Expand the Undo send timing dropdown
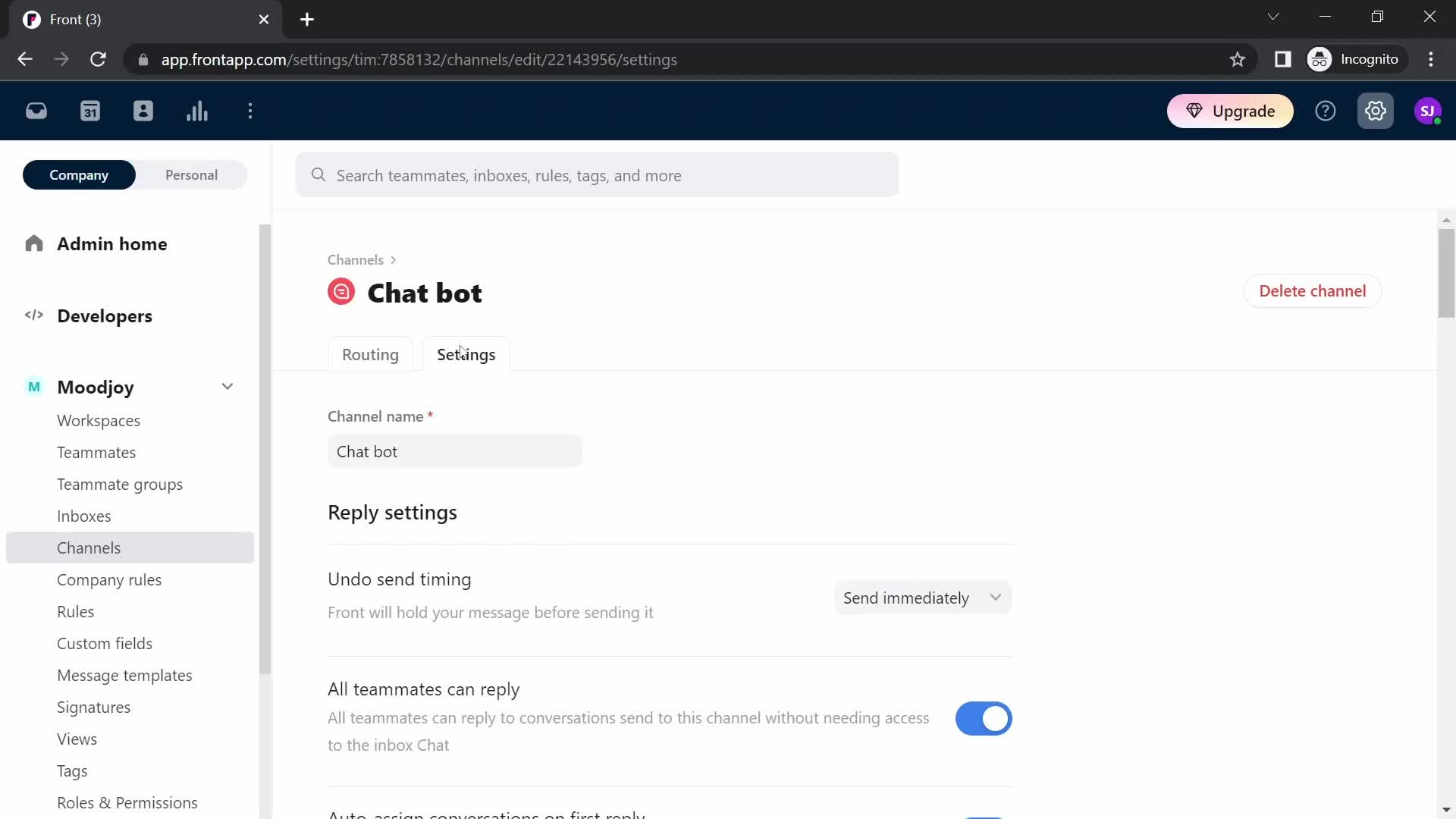Image resolution: width=1456 pixels, height=819 pixels. [921, 597]
